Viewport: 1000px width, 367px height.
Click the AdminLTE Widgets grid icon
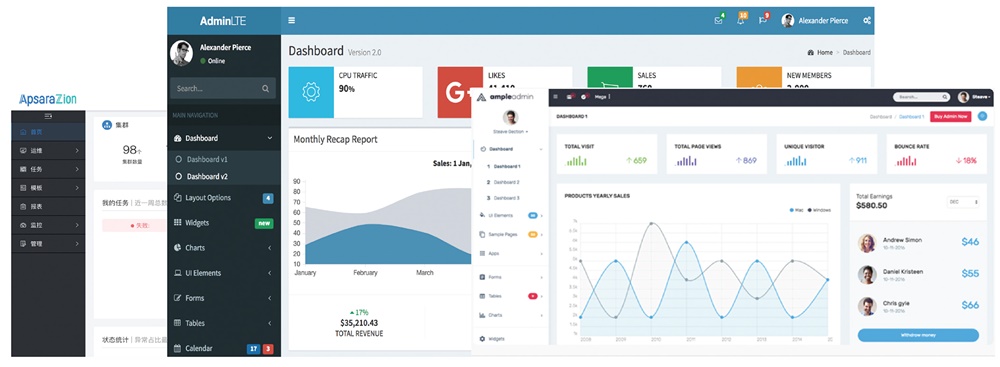pyautogui.click(x=178, y=223)
